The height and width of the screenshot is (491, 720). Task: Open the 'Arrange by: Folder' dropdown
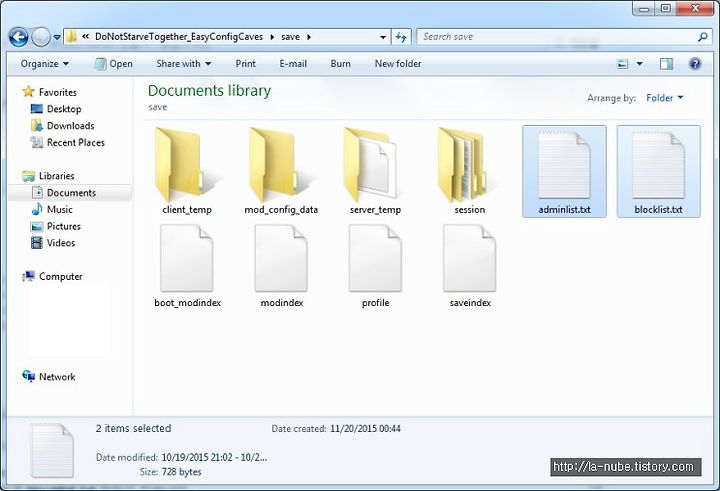point(664,98)
